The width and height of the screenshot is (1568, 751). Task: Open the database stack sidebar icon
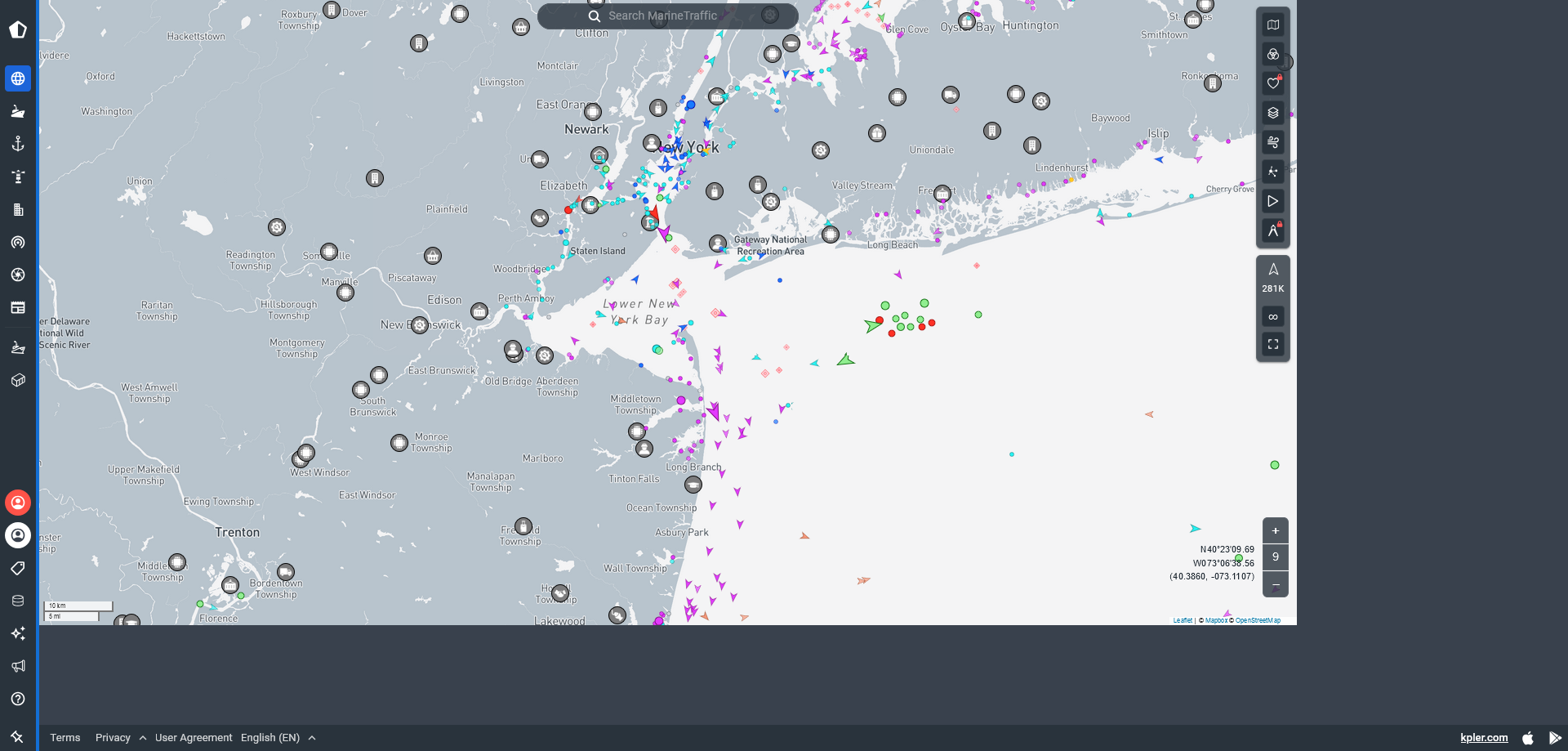(18, 601)
